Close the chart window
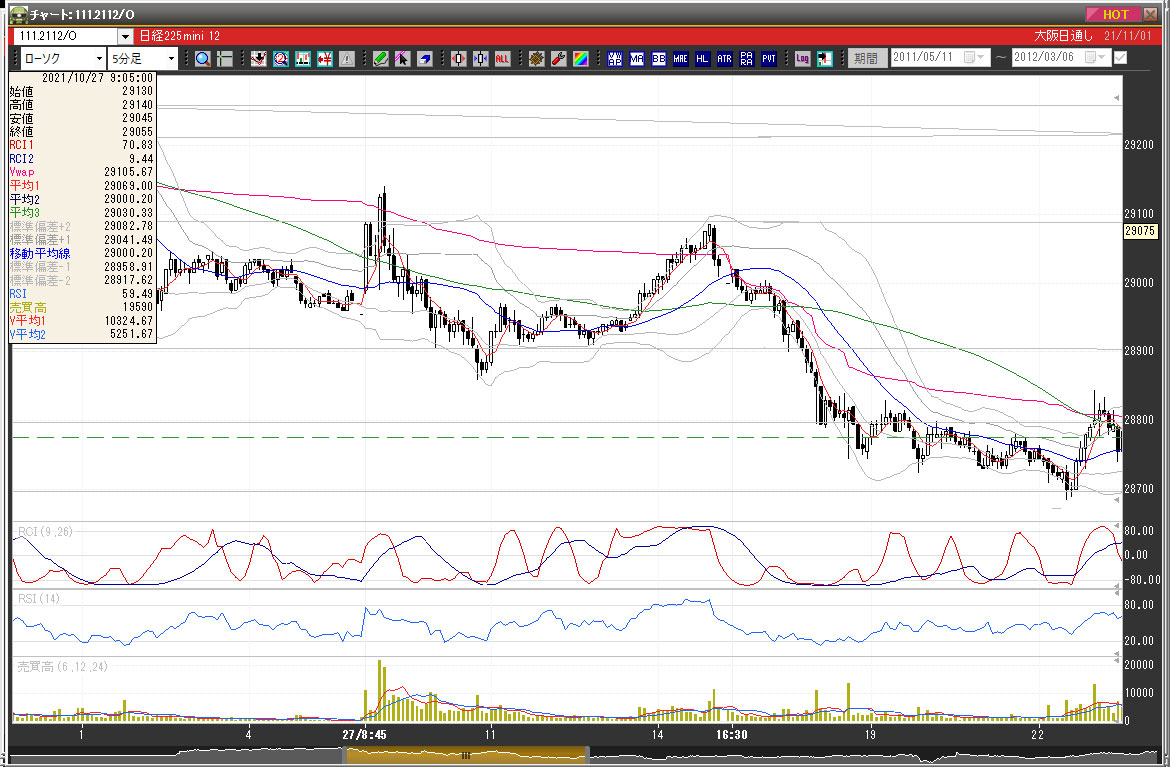The width and height of the screenshot is (1170, 767). (x=1151, y=14)
